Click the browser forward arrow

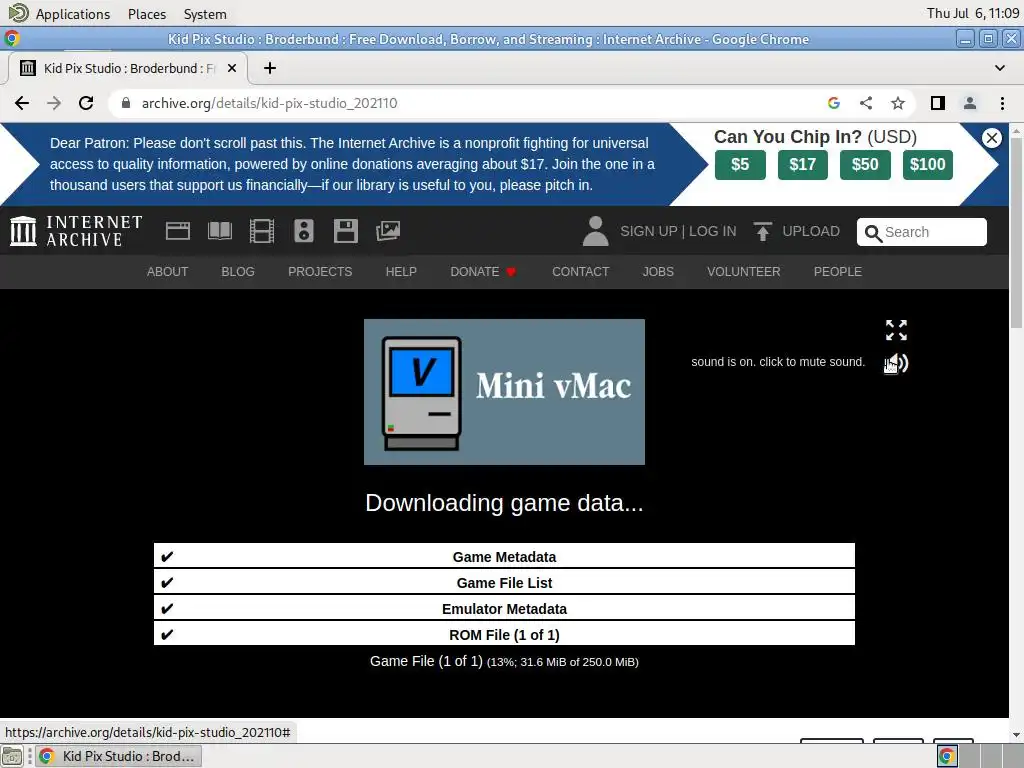pyautogui.click(x=54, y=103)
